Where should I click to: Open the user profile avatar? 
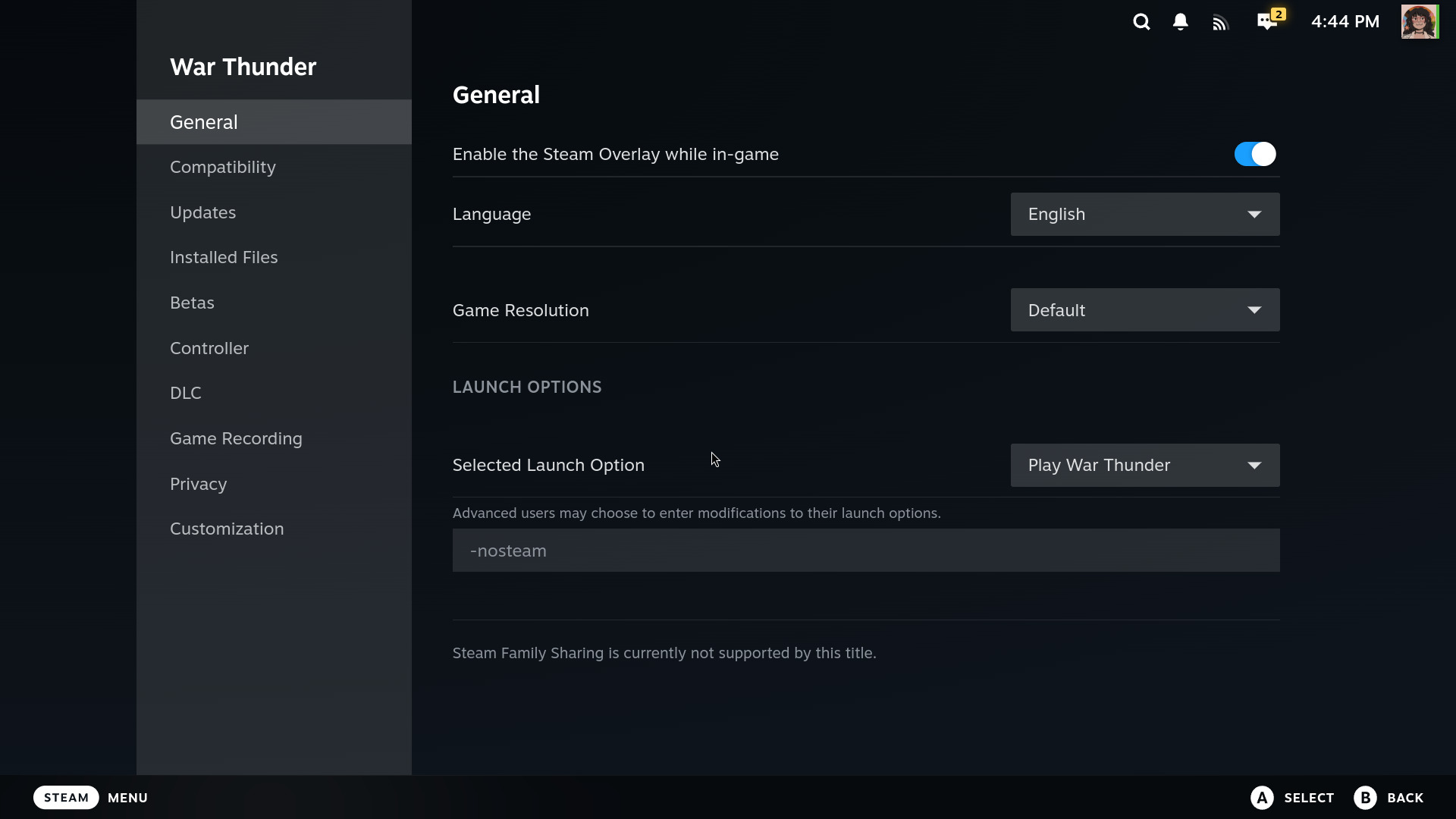click(x=1419, y=21)
